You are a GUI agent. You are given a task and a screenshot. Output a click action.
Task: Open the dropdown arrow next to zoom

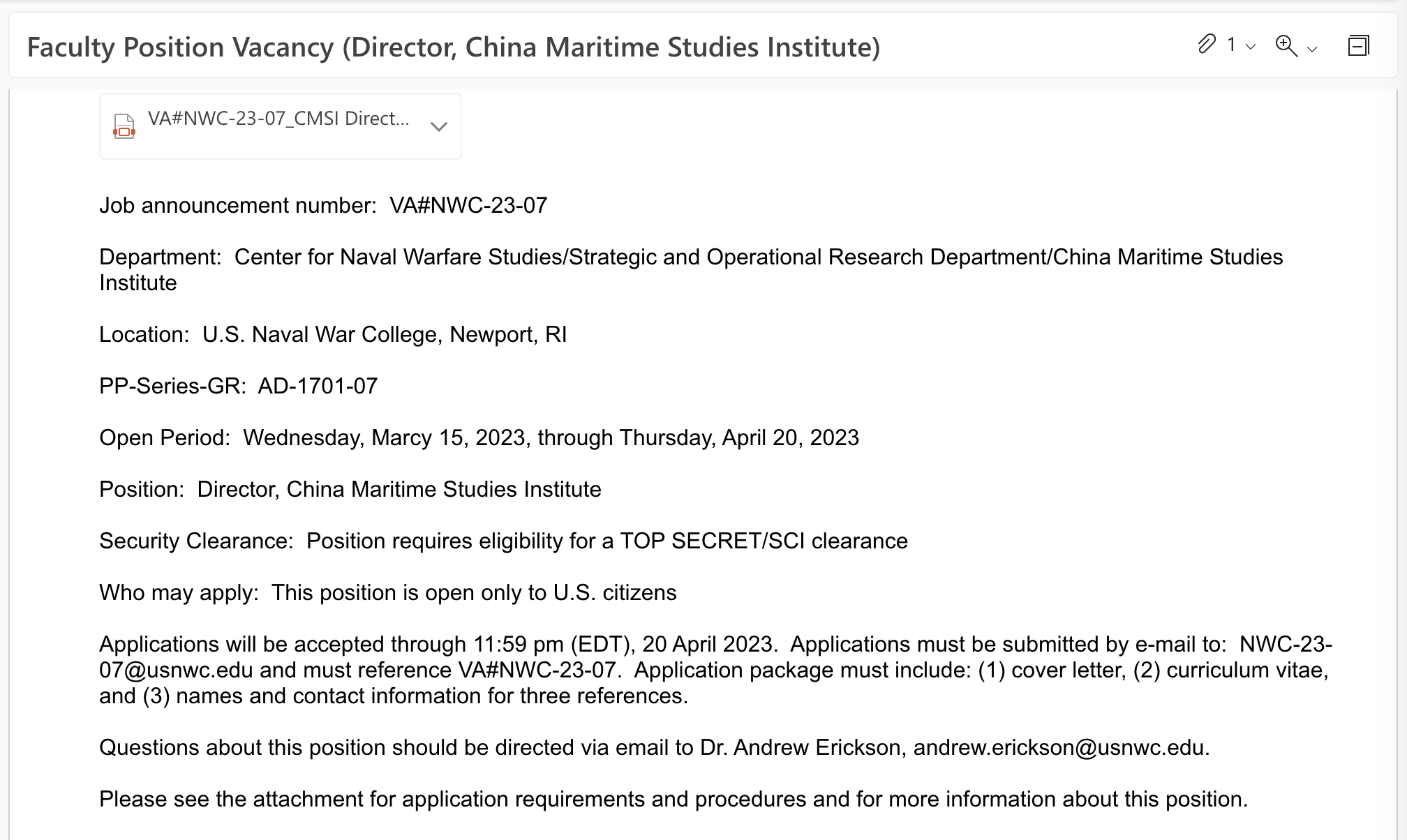pos(1311,49)
